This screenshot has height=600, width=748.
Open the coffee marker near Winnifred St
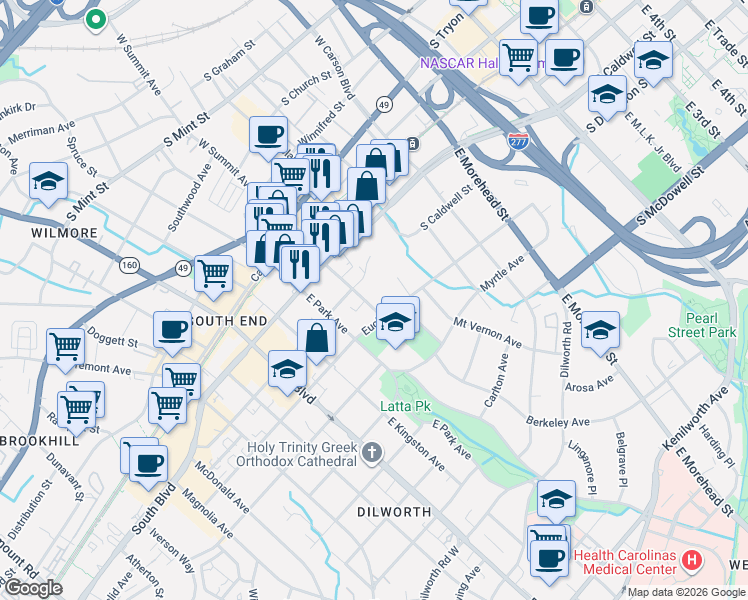click(x=269, y=138)
